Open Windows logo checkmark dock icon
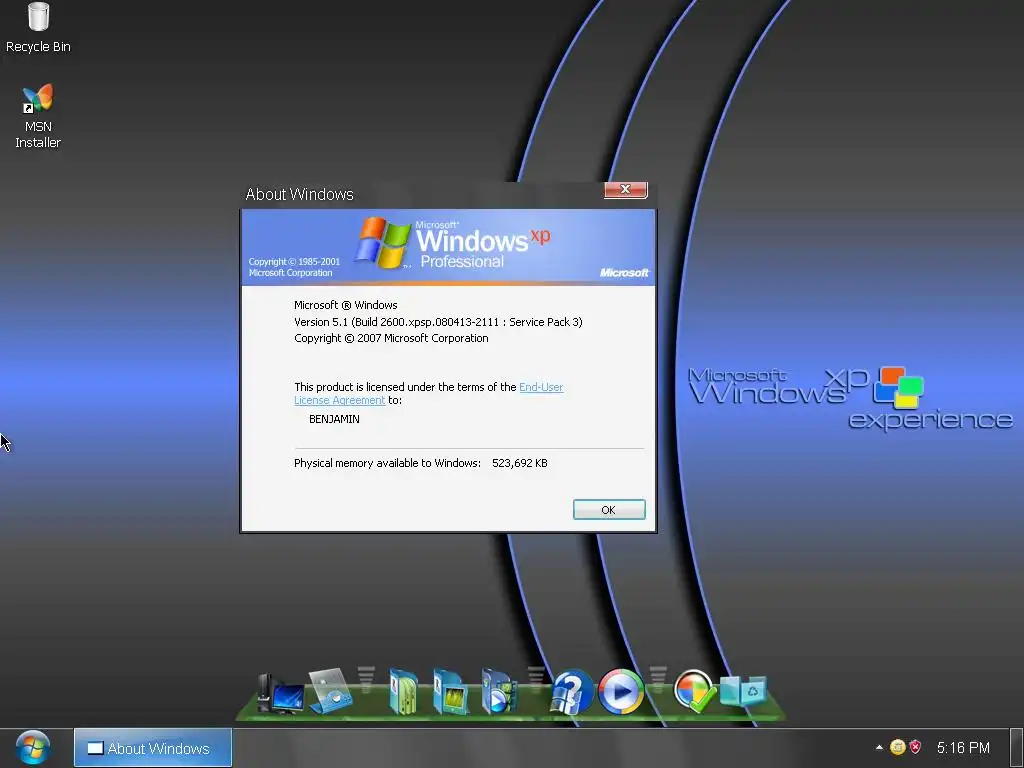 (x=694, y=690)
